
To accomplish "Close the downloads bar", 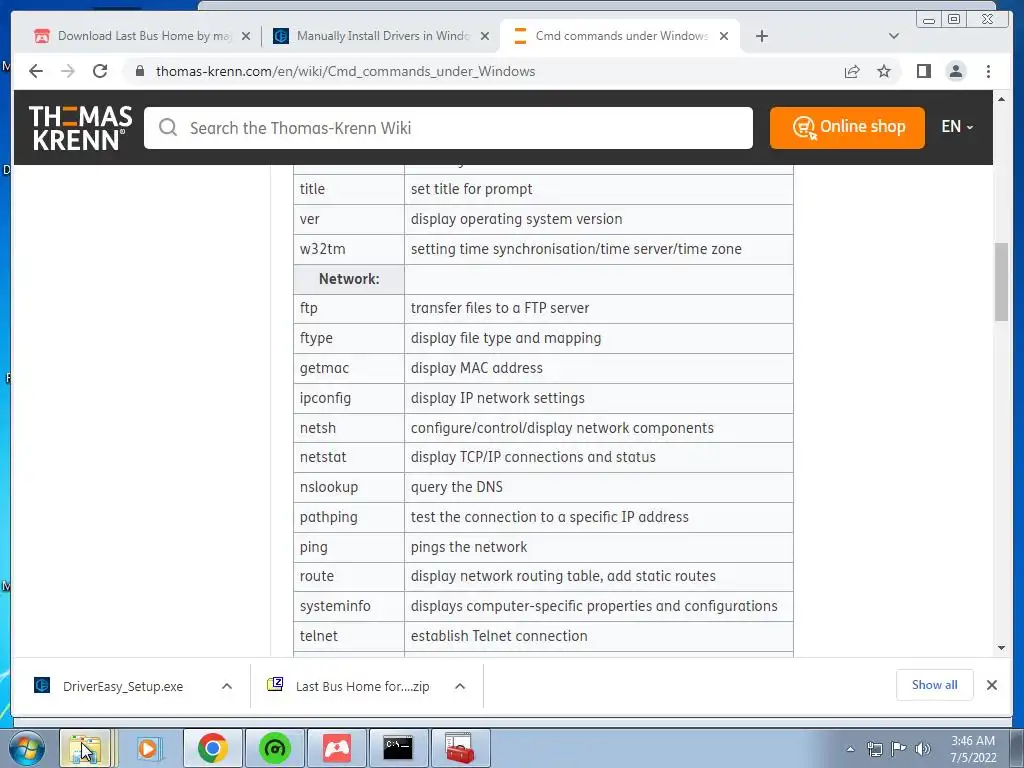I will click(991, 685).
